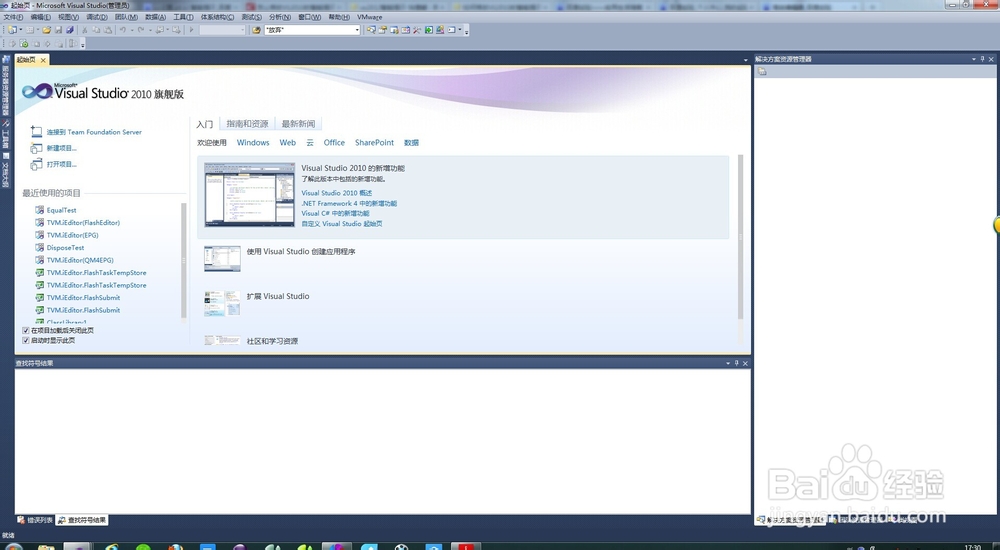Image resolution: width=1000 pixels, height=550 pixels.
Task: Open the Firefox icon on the taskbar
Action: click(175, 547)
